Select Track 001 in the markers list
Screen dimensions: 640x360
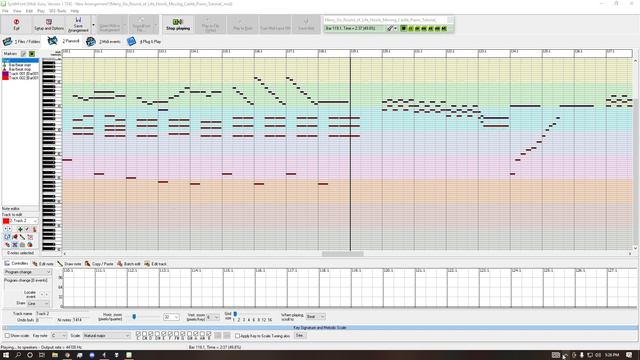[x=20, y=73]
